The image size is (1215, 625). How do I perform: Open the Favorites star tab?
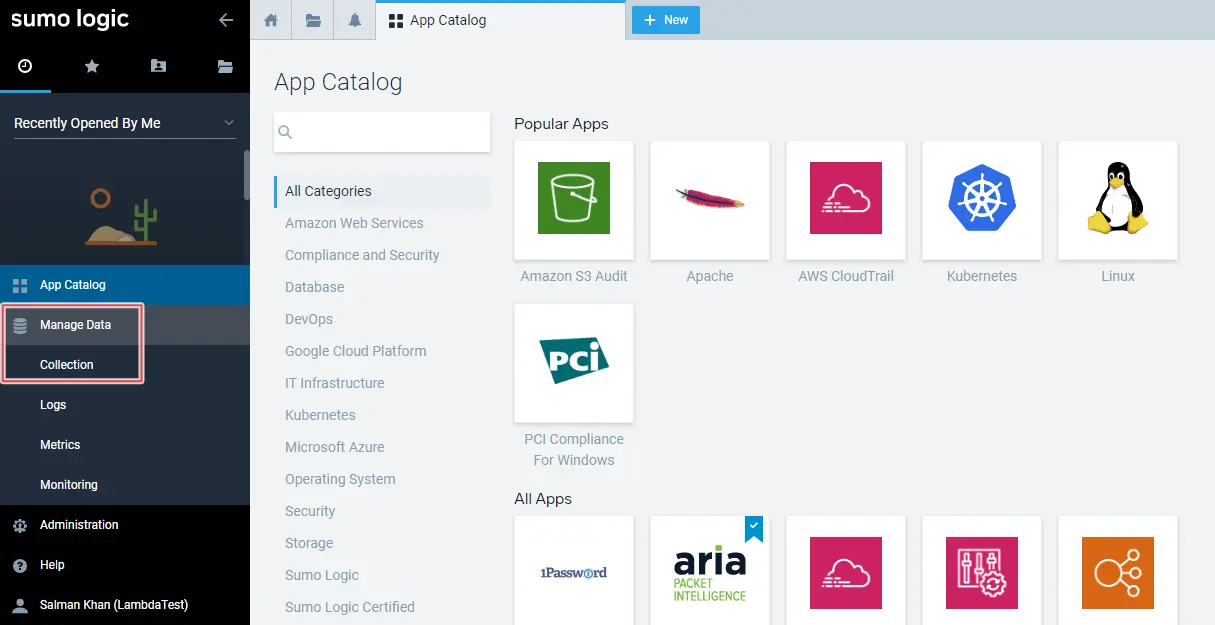click(92, 66)
